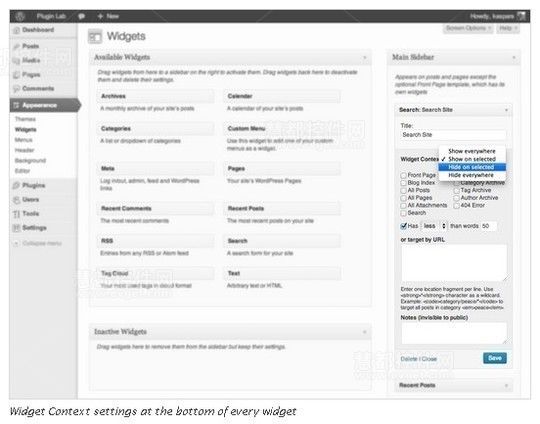The image size is (540, 424).
Task: Save the Search widget settings
Action: [495, 358]
